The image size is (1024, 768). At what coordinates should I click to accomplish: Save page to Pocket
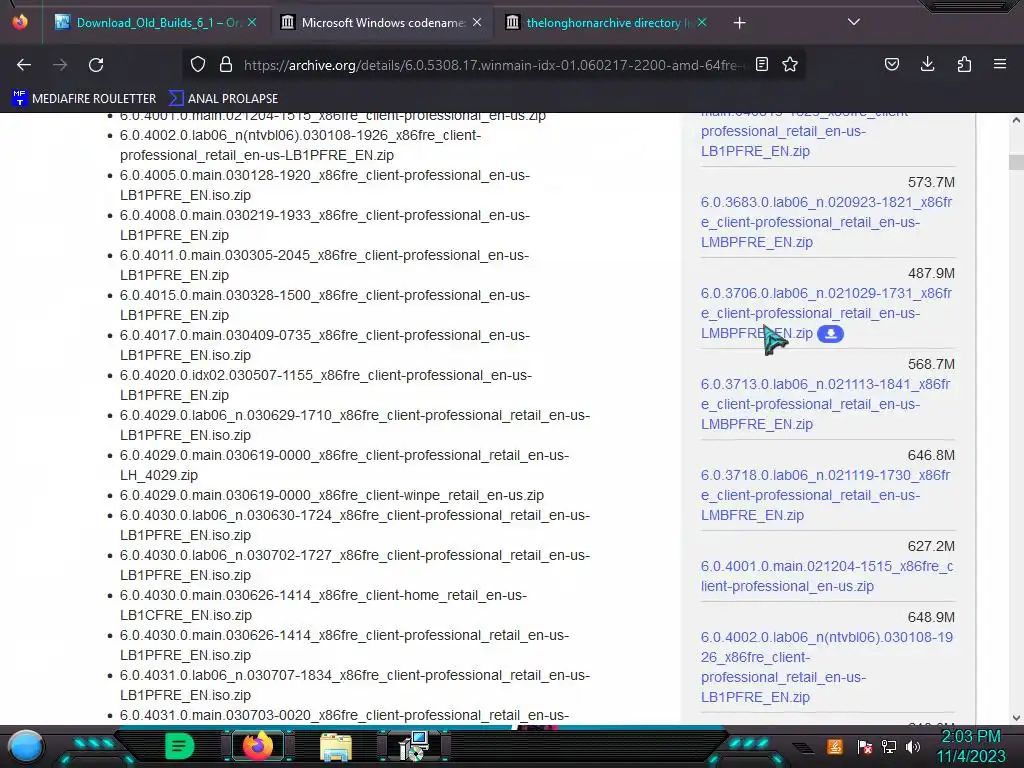pyautogui.click(x=891, y=64)
